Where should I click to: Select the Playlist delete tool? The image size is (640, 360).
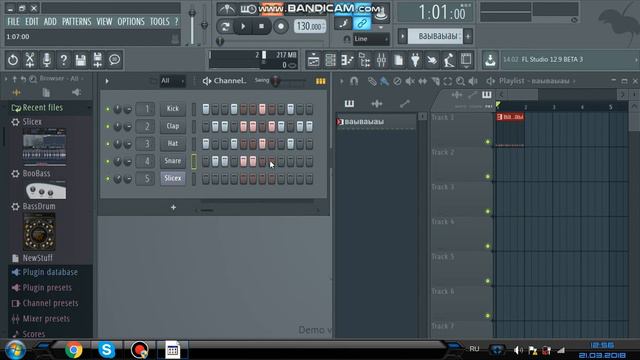pos(397,81)
